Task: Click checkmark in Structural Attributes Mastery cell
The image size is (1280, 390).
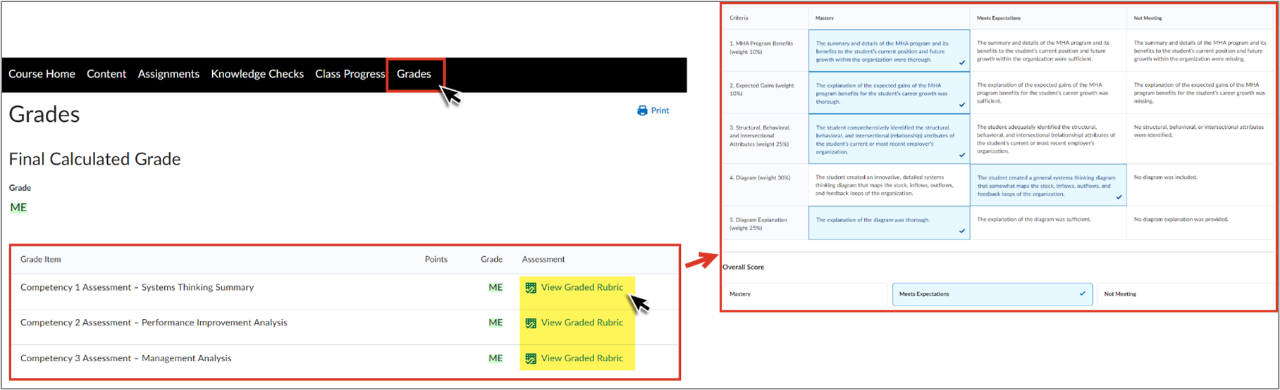Action: click(961, 156)
